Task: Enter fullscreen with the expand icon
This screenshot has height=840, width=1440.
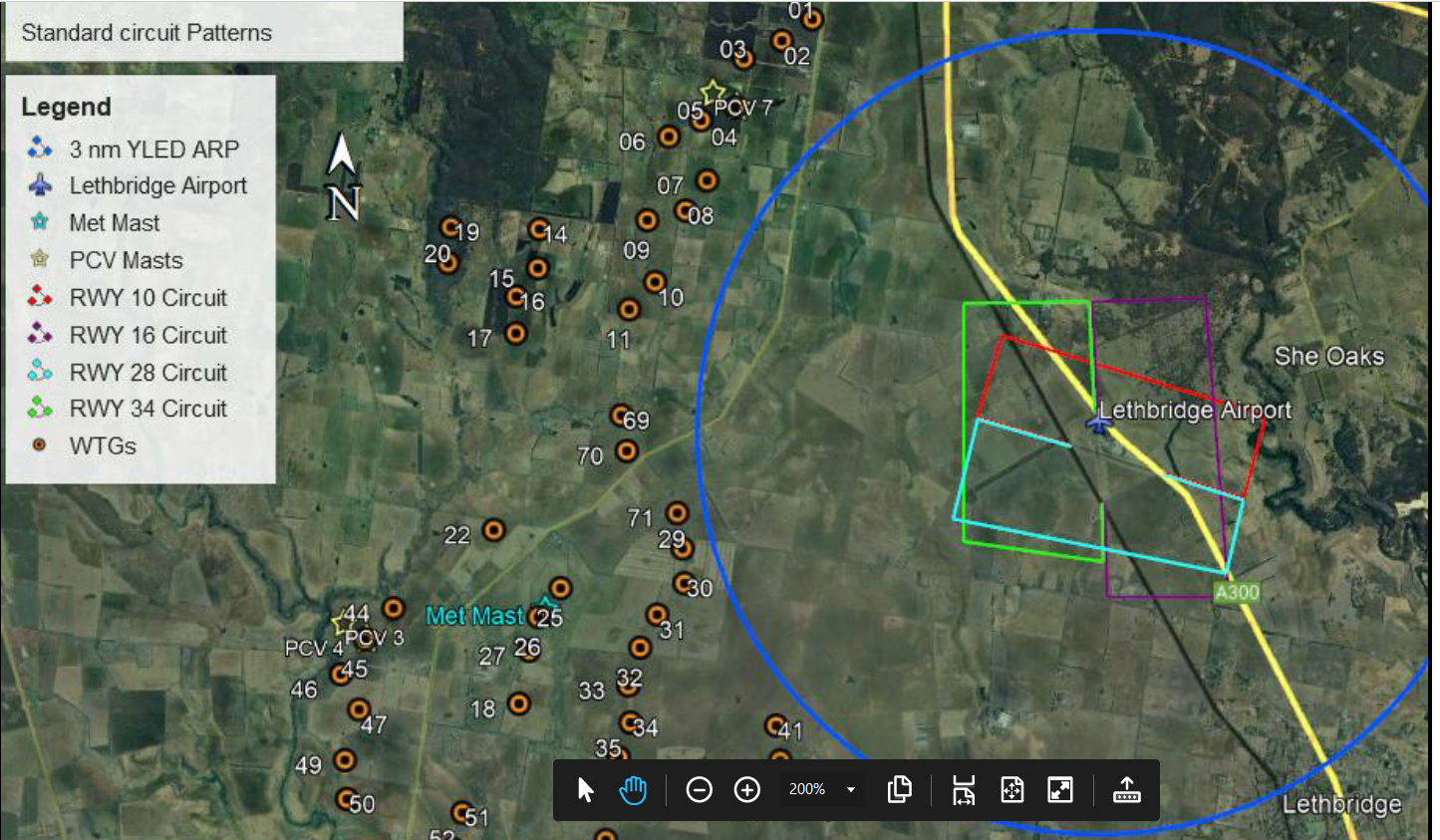Action: coord(1059,789)
